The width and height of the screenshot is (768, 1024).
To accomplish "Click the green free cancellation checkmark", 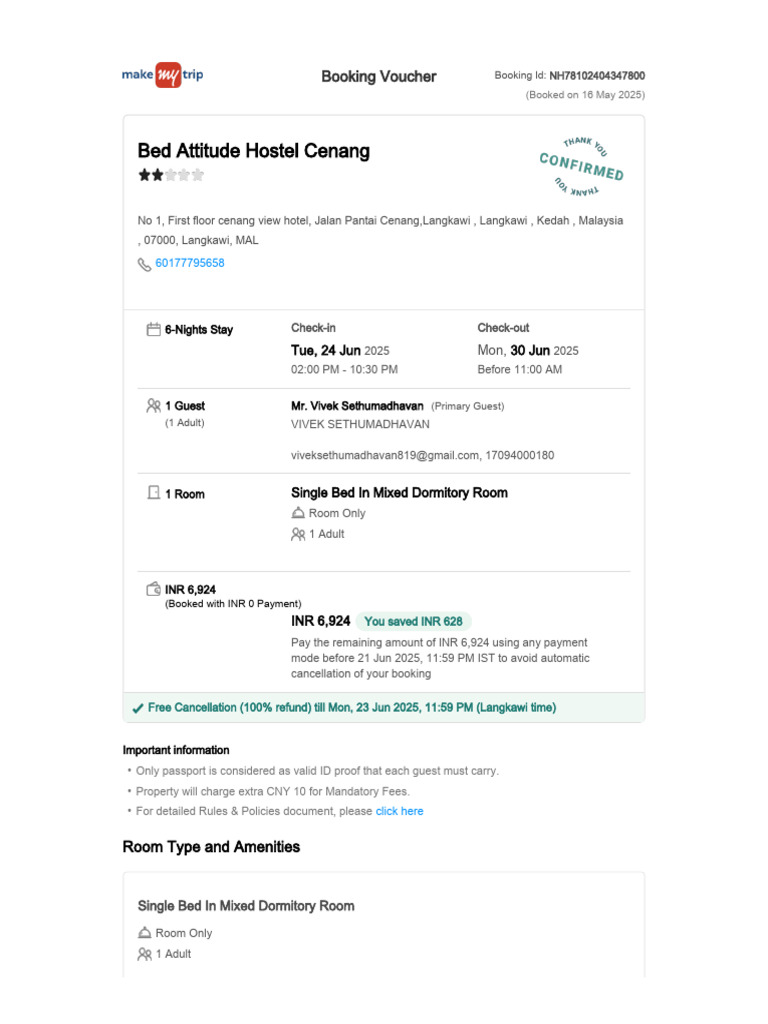I will 138,708.
